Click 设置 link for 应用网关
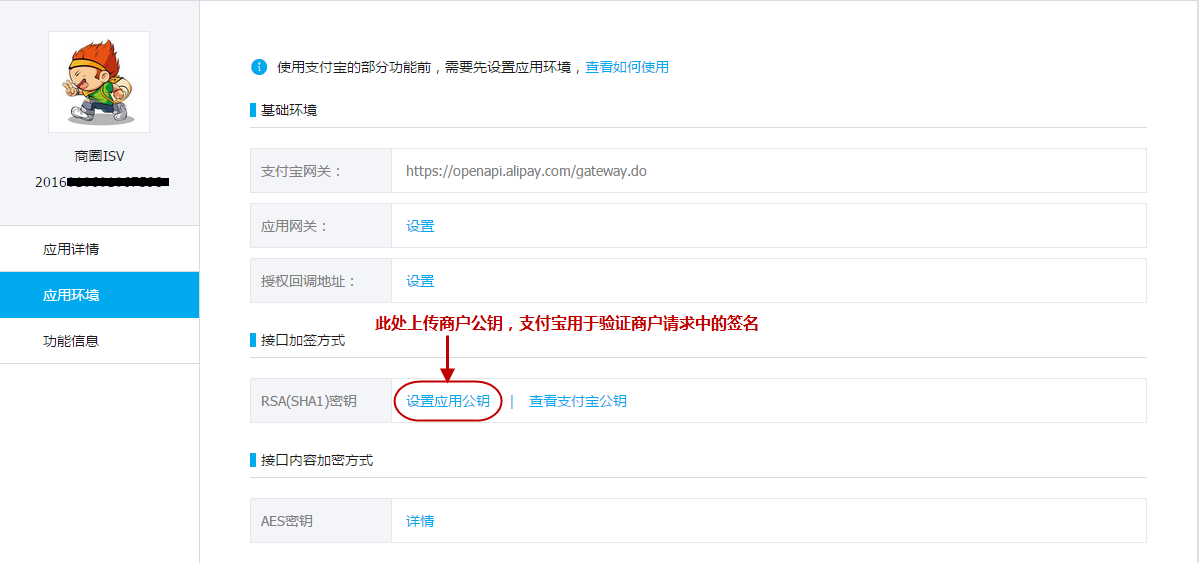This screenshot has width=1199, height=563. click(x=420, y=226)
